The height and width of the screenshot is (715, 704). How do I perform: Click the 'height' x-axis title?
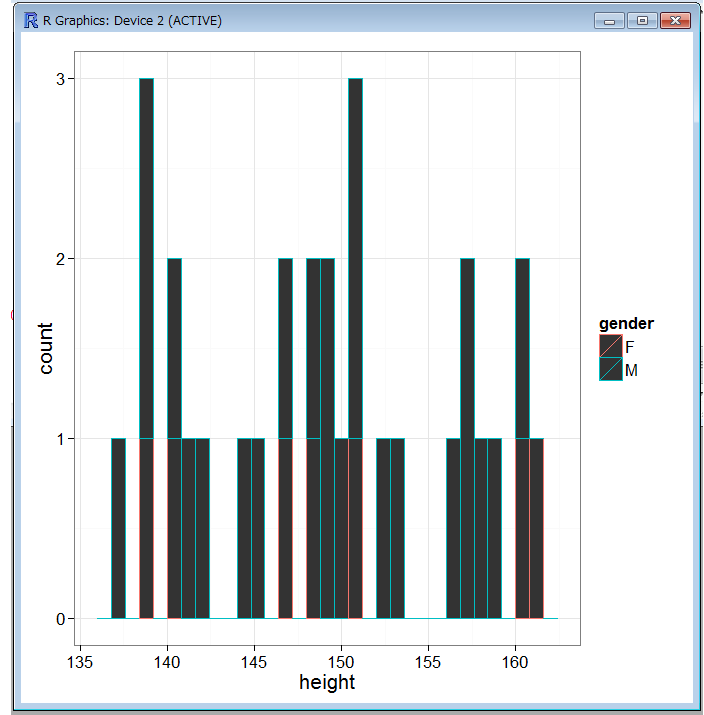pyautogui.click(x=327, y=683)
